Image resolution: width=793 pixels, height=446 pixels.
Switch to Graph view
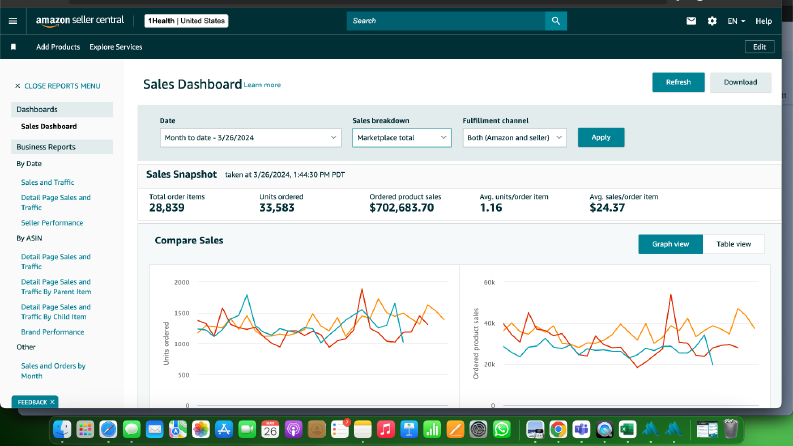tap(670, 244)
